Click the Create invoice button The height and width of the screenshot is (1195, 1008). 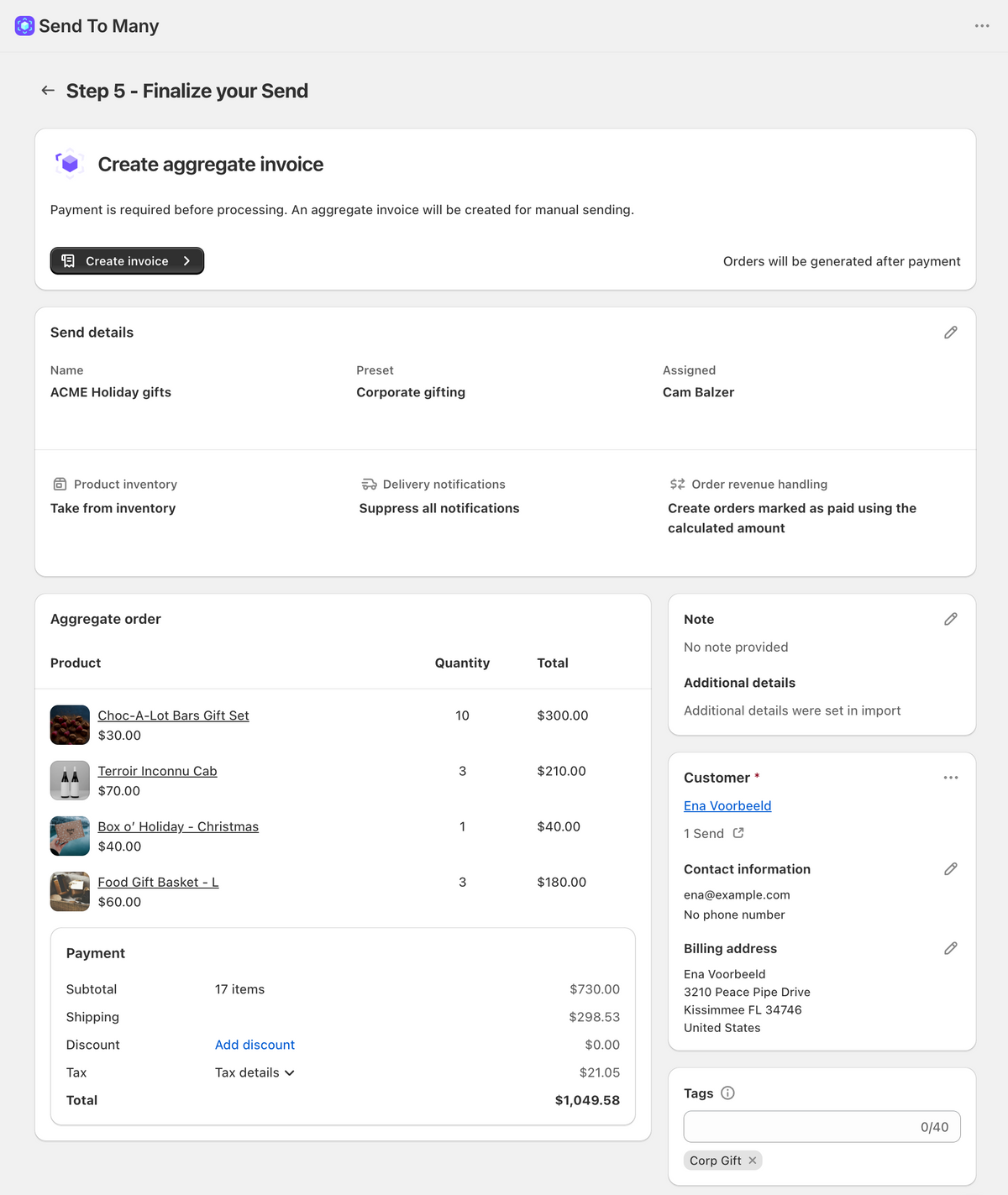click(127, 261)
